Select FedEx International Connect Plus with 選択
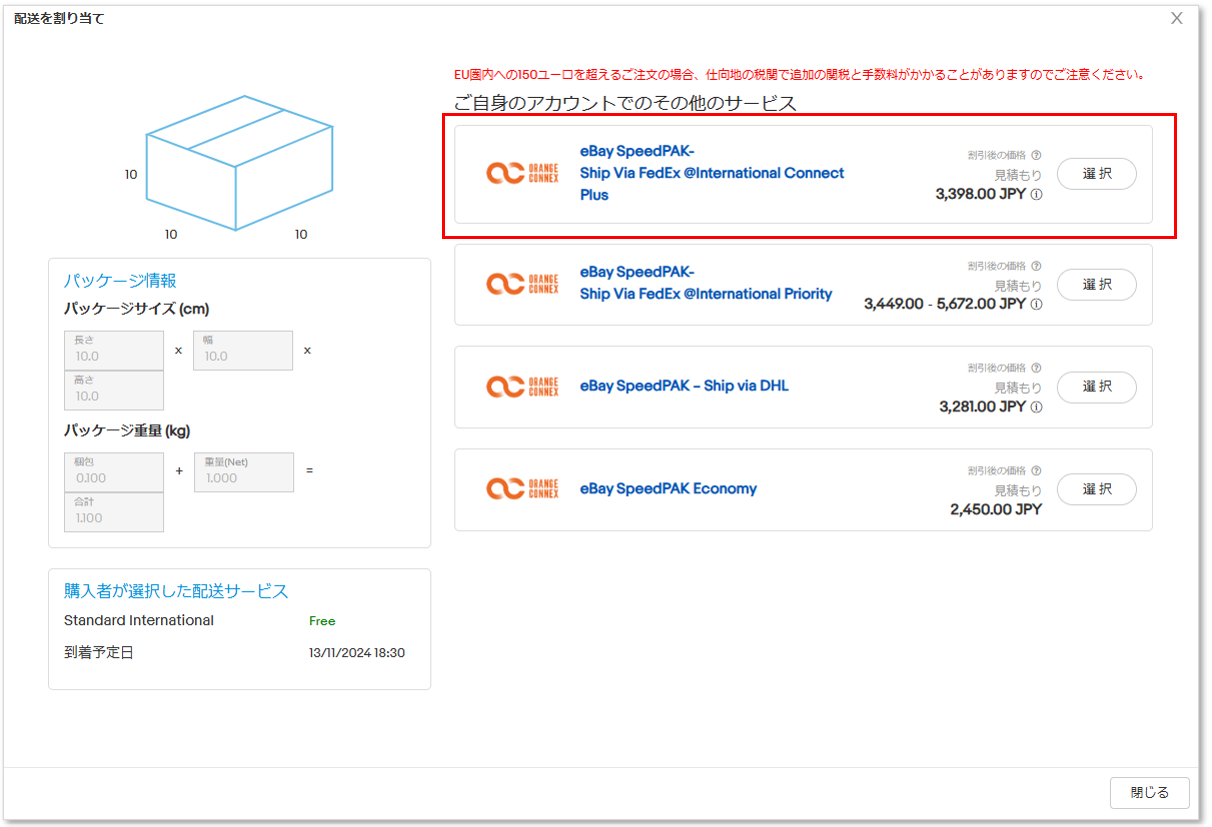The height and width of the screenshot is (827, 1212). [x=1097, y=174]
